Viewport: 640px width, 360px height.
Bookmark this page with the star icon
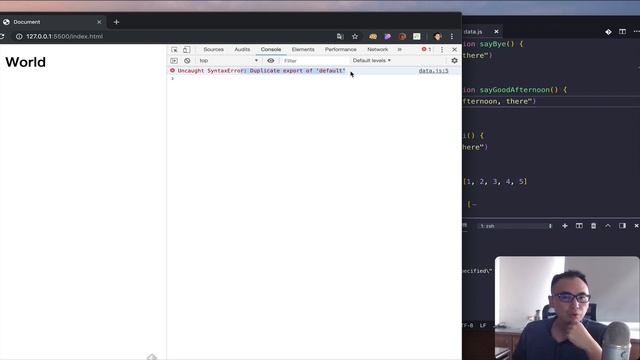(355, 36)
